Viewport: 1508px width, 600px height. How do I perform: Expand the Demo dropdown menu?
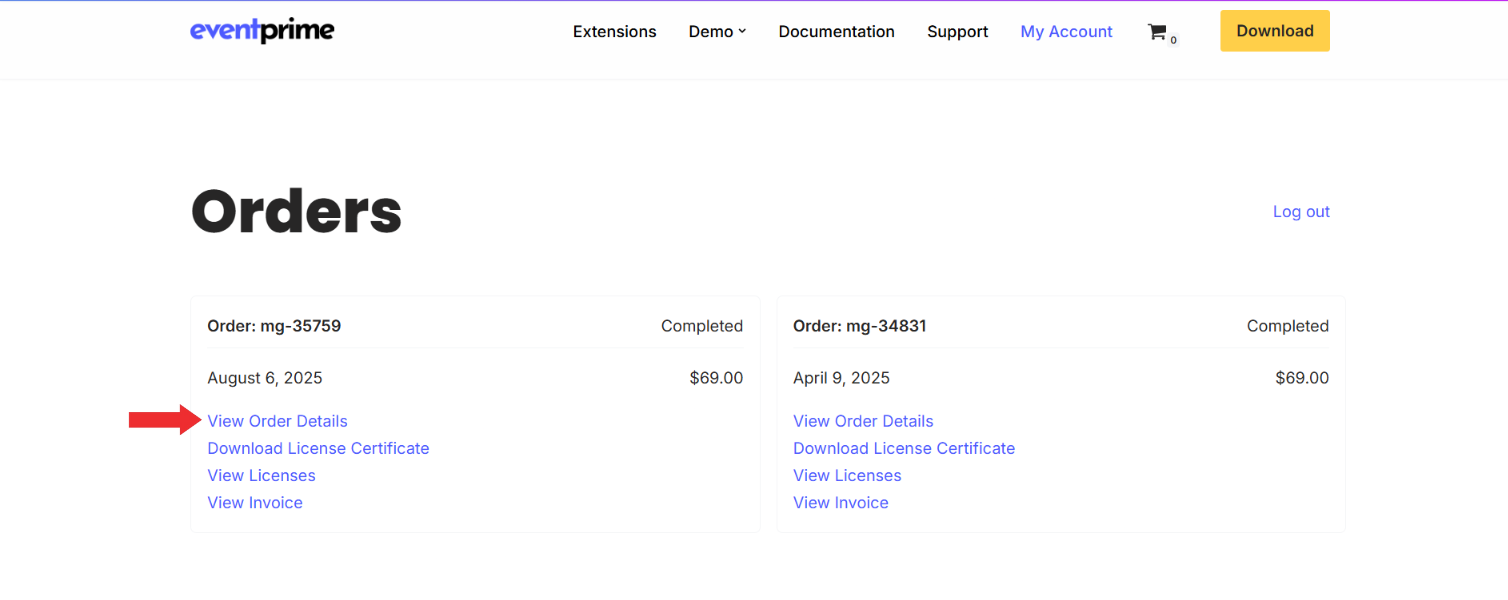click(717, 32)
